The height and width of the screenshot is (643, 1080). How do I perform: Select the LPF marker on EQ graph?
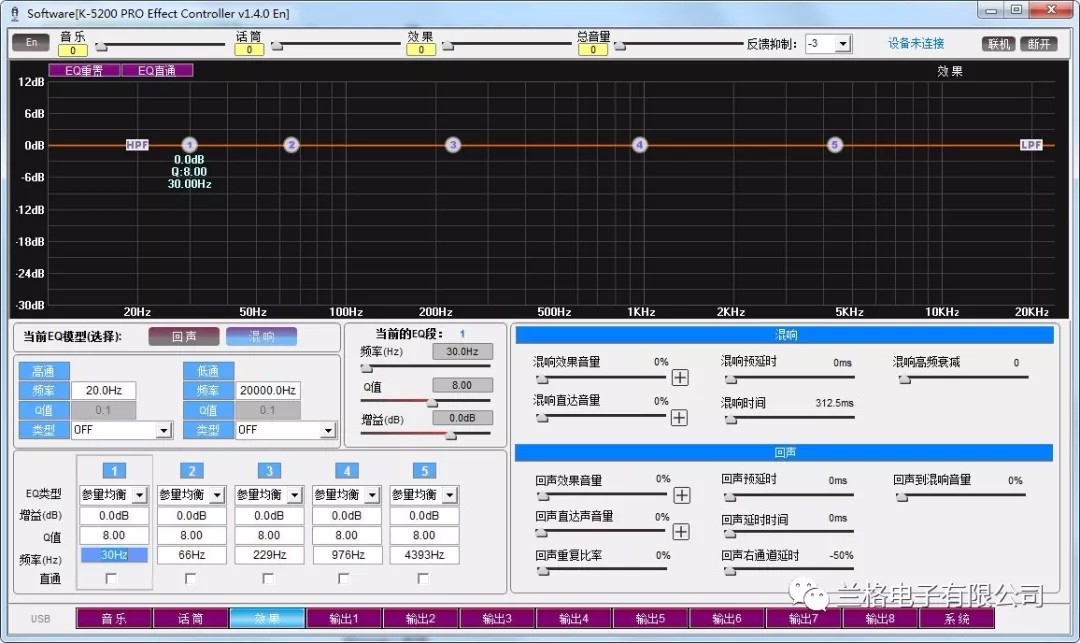[x=1031, y=145]
